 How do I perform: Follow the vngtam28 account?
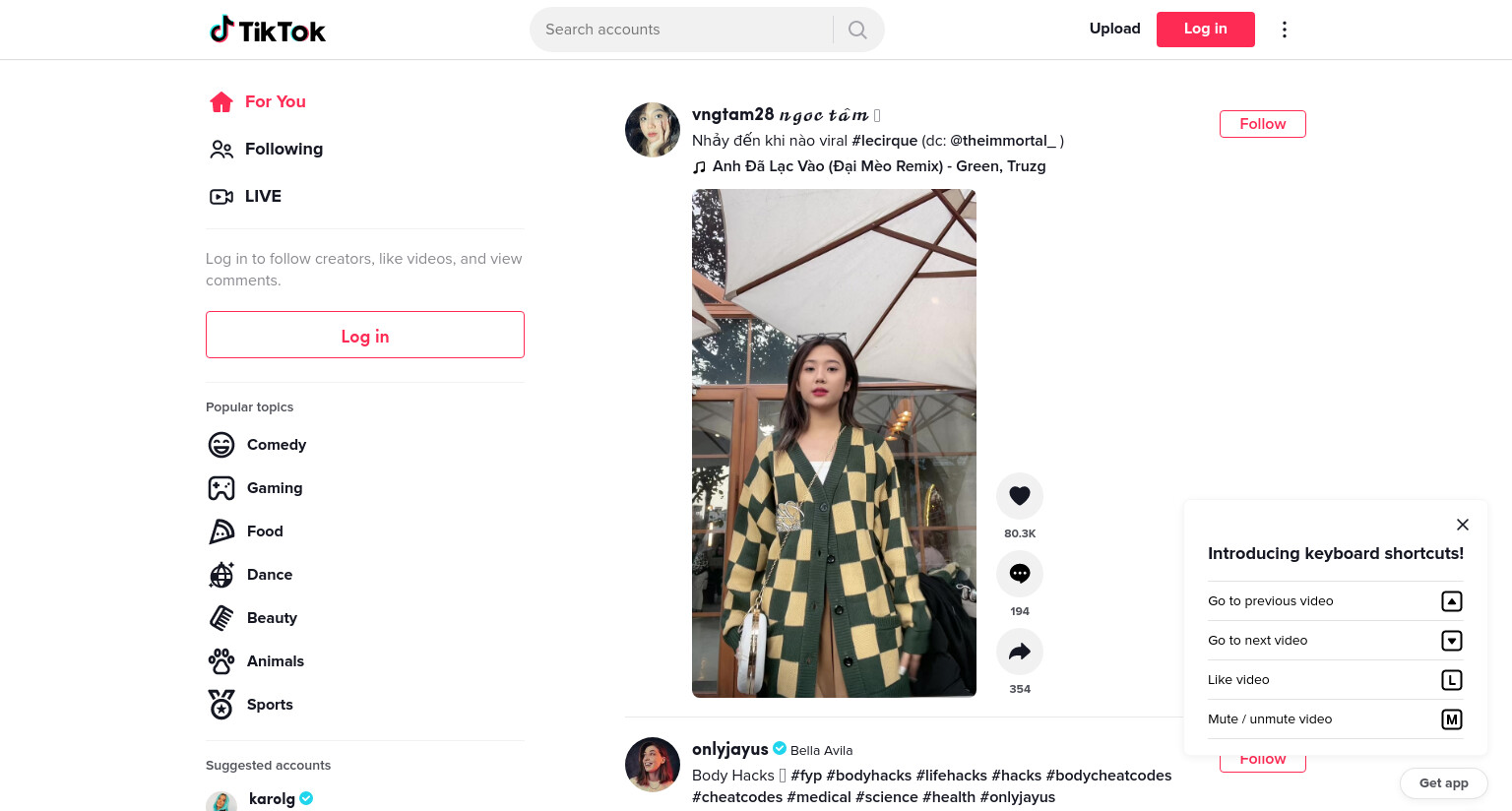pyautogui.click(x=1263, y=124)
